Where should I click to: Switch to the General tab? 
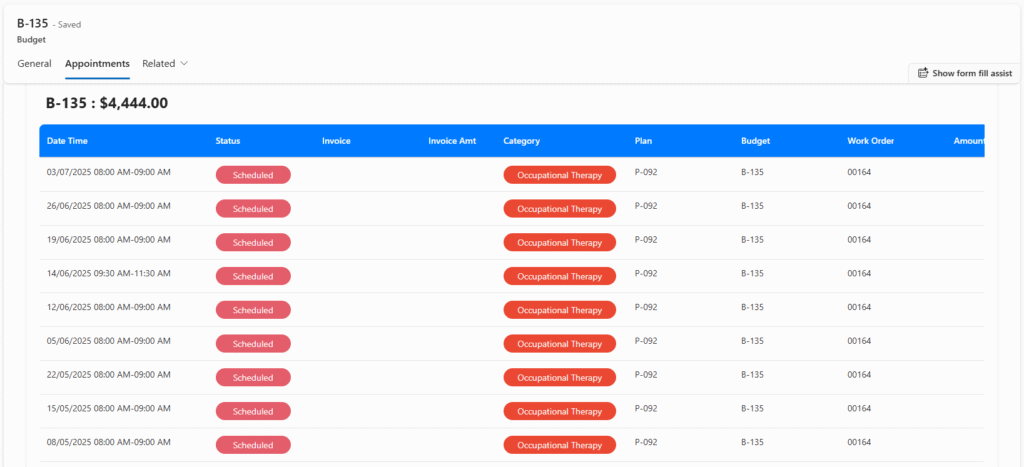click(34, 63)
